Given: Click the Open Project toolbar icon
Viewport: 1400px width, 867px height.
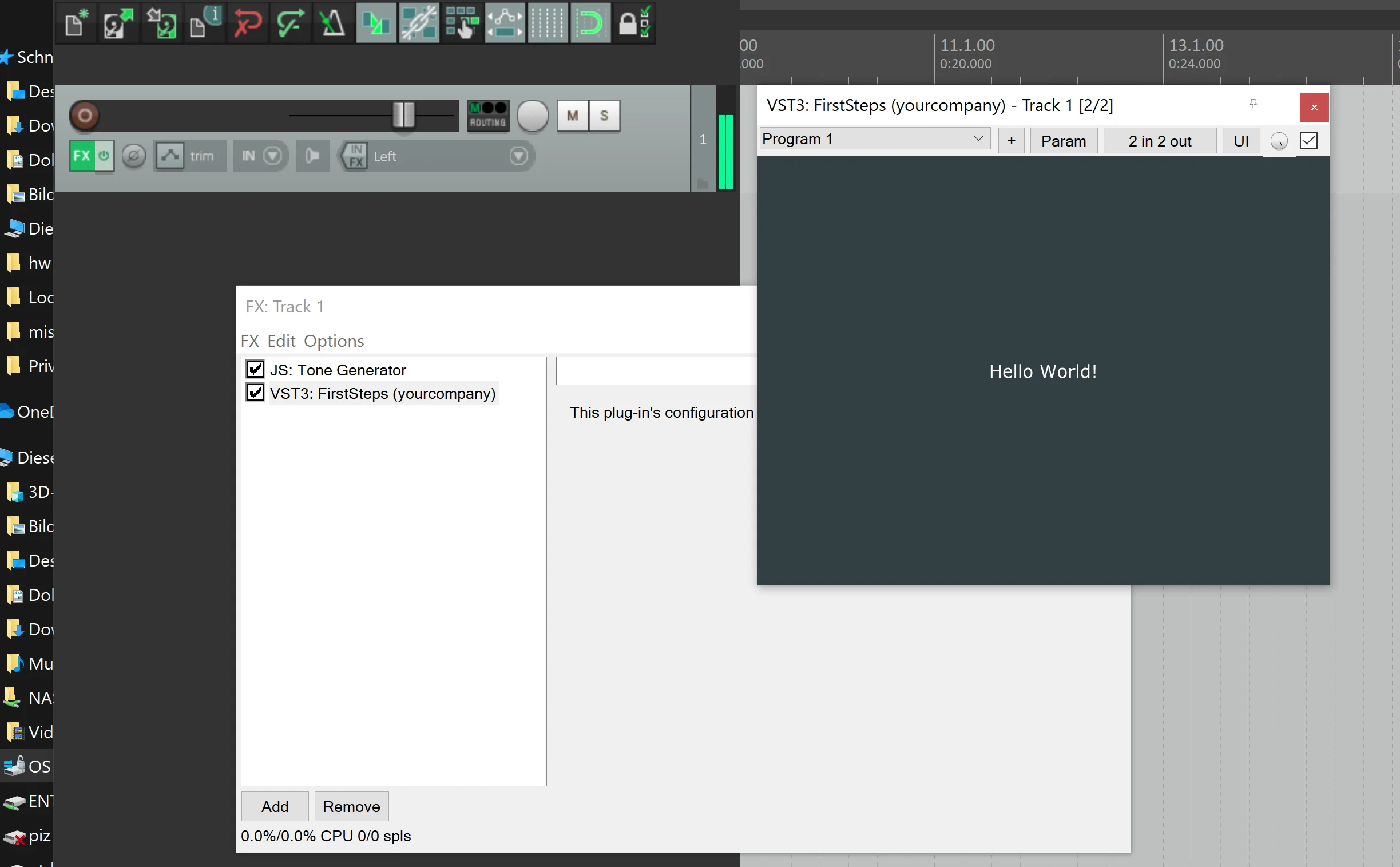Looking at the screenshot, I should (118, 23).
